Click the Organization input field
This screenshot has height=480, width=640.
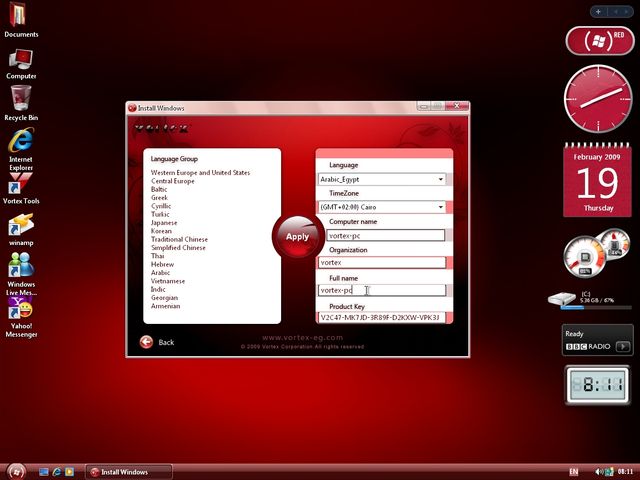coord(382,262)
